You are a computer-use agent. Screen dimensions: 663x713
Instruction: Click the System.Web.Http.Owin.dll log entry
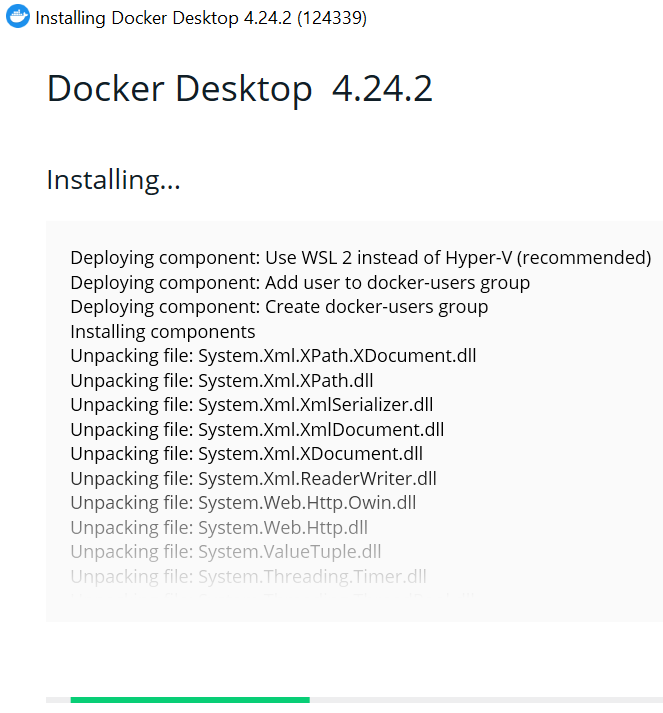[x=243, y=503]
